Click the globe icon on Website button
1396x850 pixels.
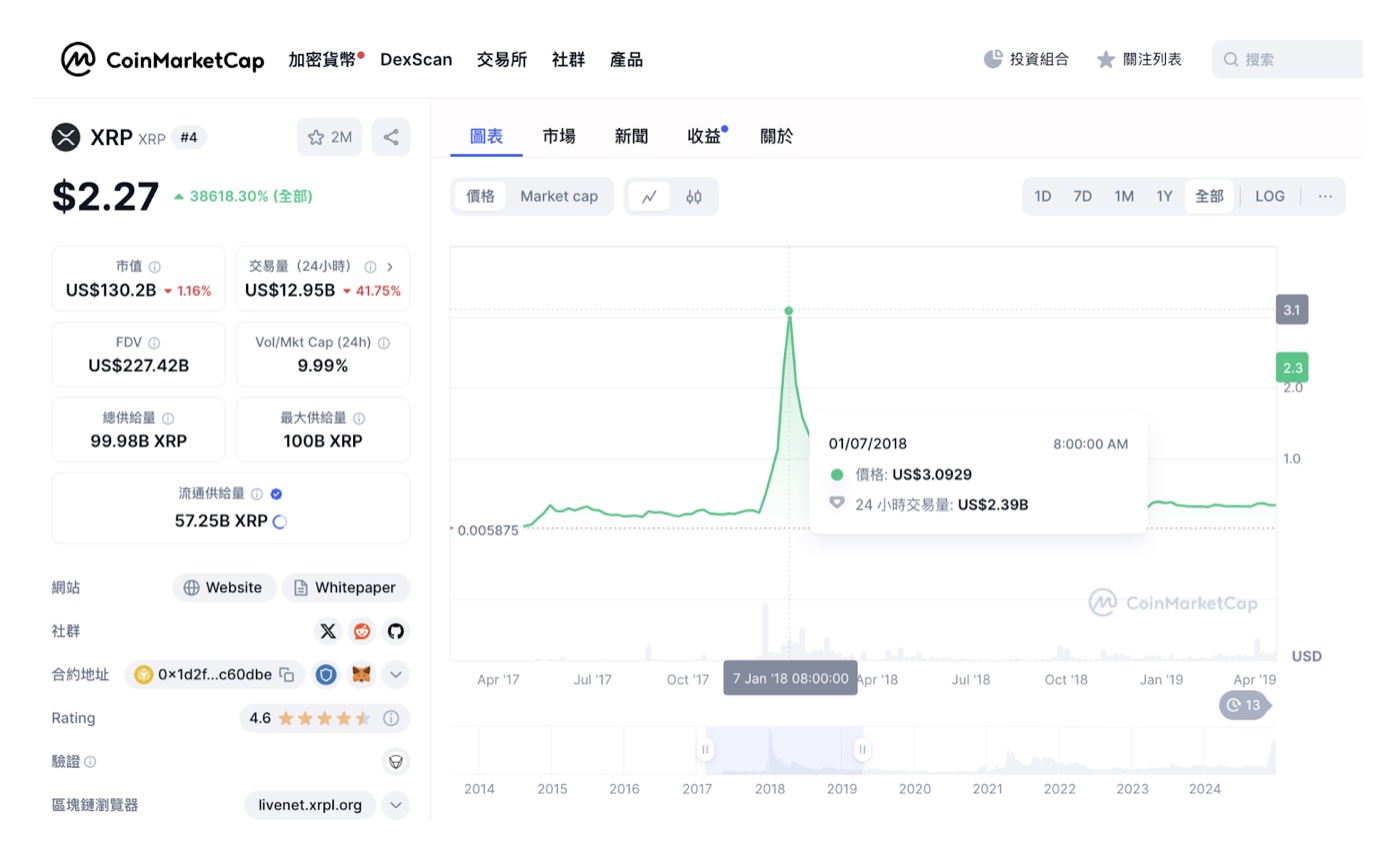pos(191,588)
